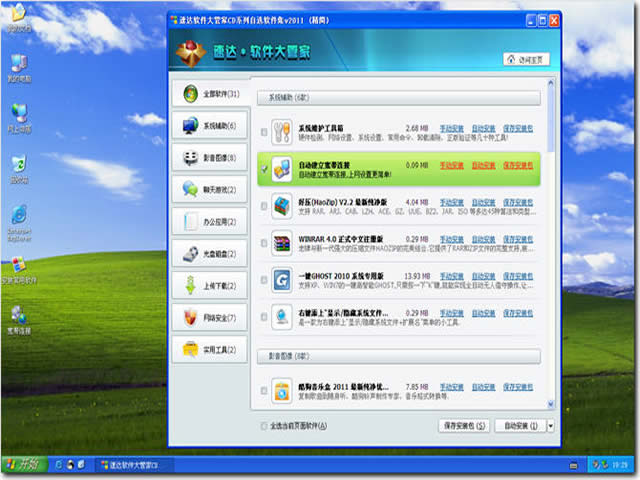Click the WINRAR 4.0 books icon
The height and width of the screenshot is (480, 640).
coord(282,243)
